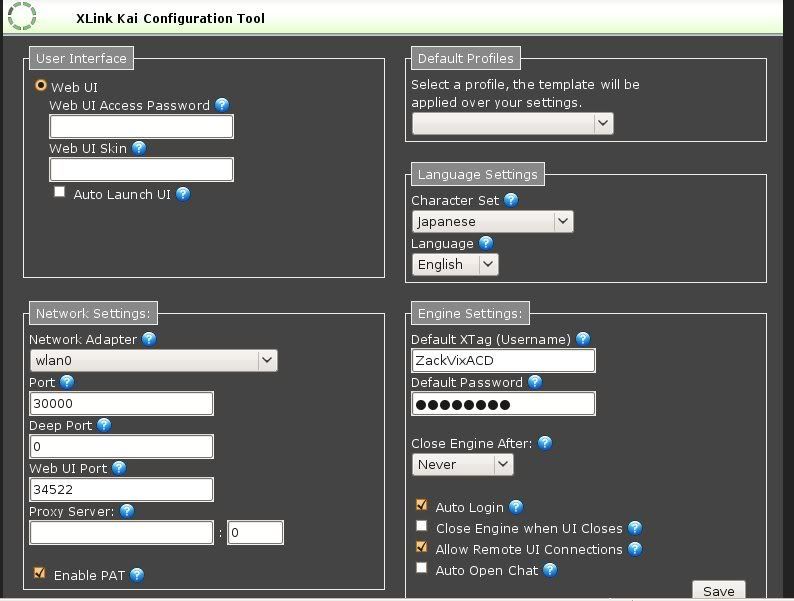Open the Default Profiles dropdown
Screen dimensions: 794x601
coord(512,123)
